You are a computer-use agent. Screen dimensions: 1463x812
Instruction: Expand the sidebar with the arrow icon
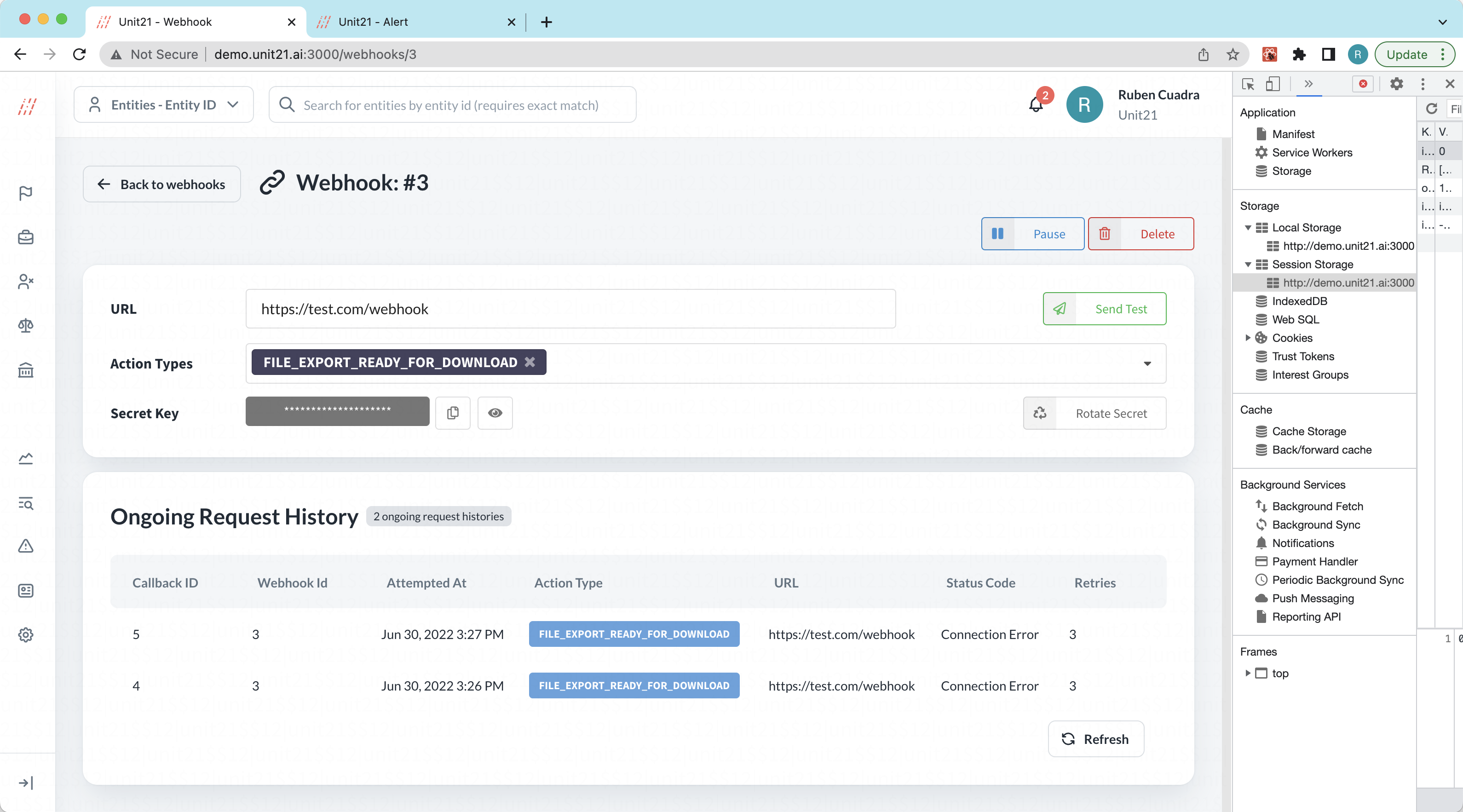[26, 783]
